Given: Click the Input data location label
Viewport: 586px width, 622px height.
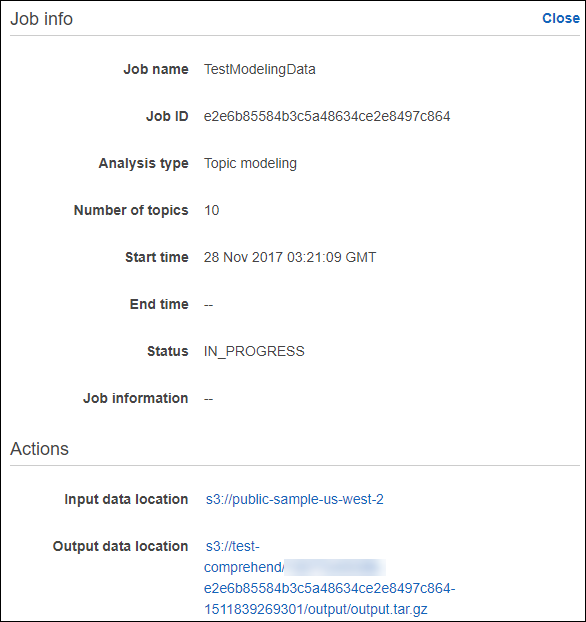Looking at the screenshot, I should pyautogui.click(x=126, y=499).
